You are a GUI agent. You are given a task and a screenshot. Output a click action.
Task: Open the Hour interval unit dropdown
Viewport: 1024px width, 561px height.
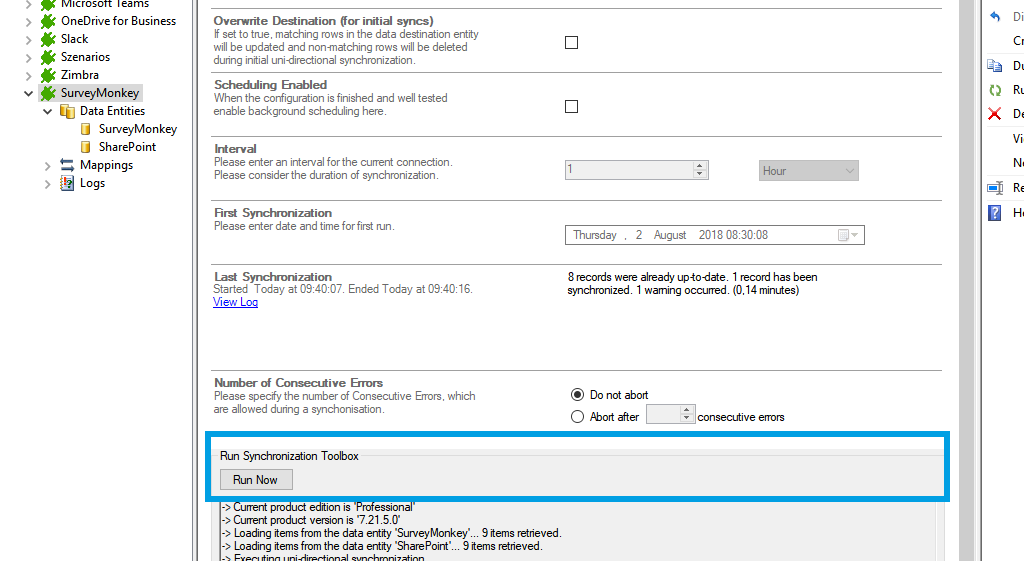808,171
